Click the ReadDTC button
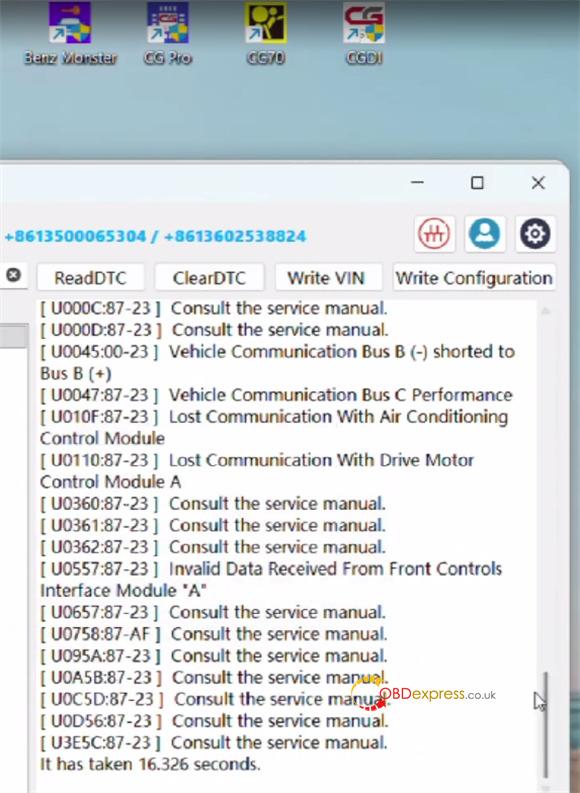Viewport: 580px width, 793px height. click(x=90, y=278)
